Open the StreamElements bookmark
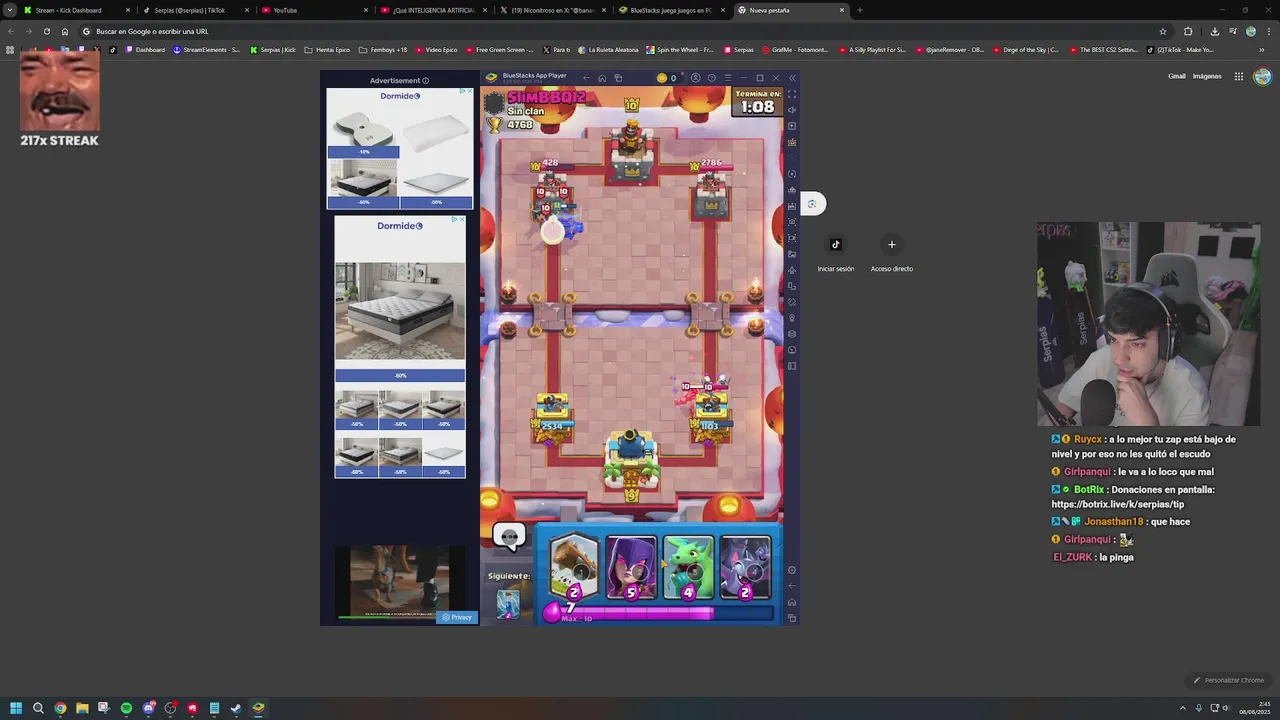The width and height of the screenshot is (1280, 720). point(206,49)
